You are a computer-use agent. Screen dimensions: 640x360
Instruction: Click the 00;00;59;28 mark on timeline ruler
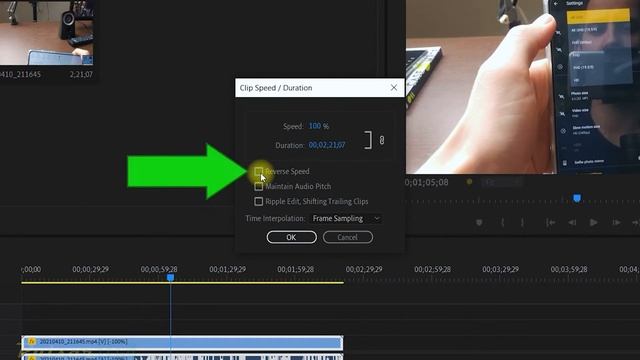(x=159, y=269)
